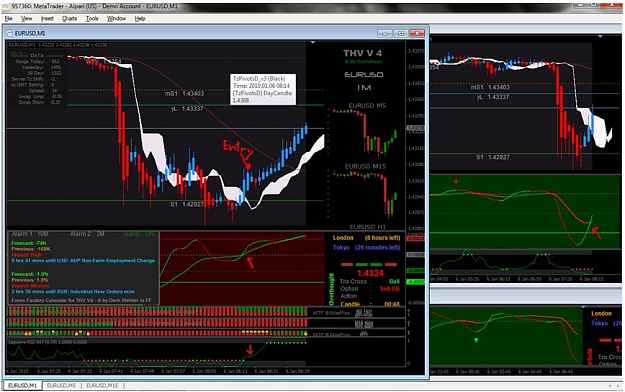Screen dimensions: 625x392
Task: Click the Trix Cross Bull reading
Action: coord(369,282)
